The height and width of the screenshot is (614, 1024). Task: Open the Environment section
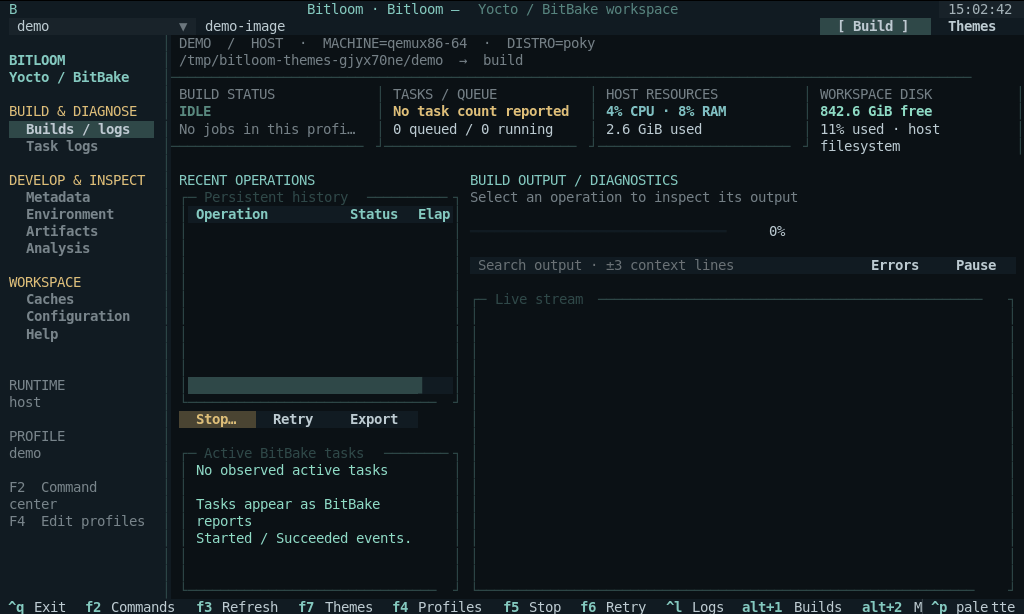click(x=70, y=214)
